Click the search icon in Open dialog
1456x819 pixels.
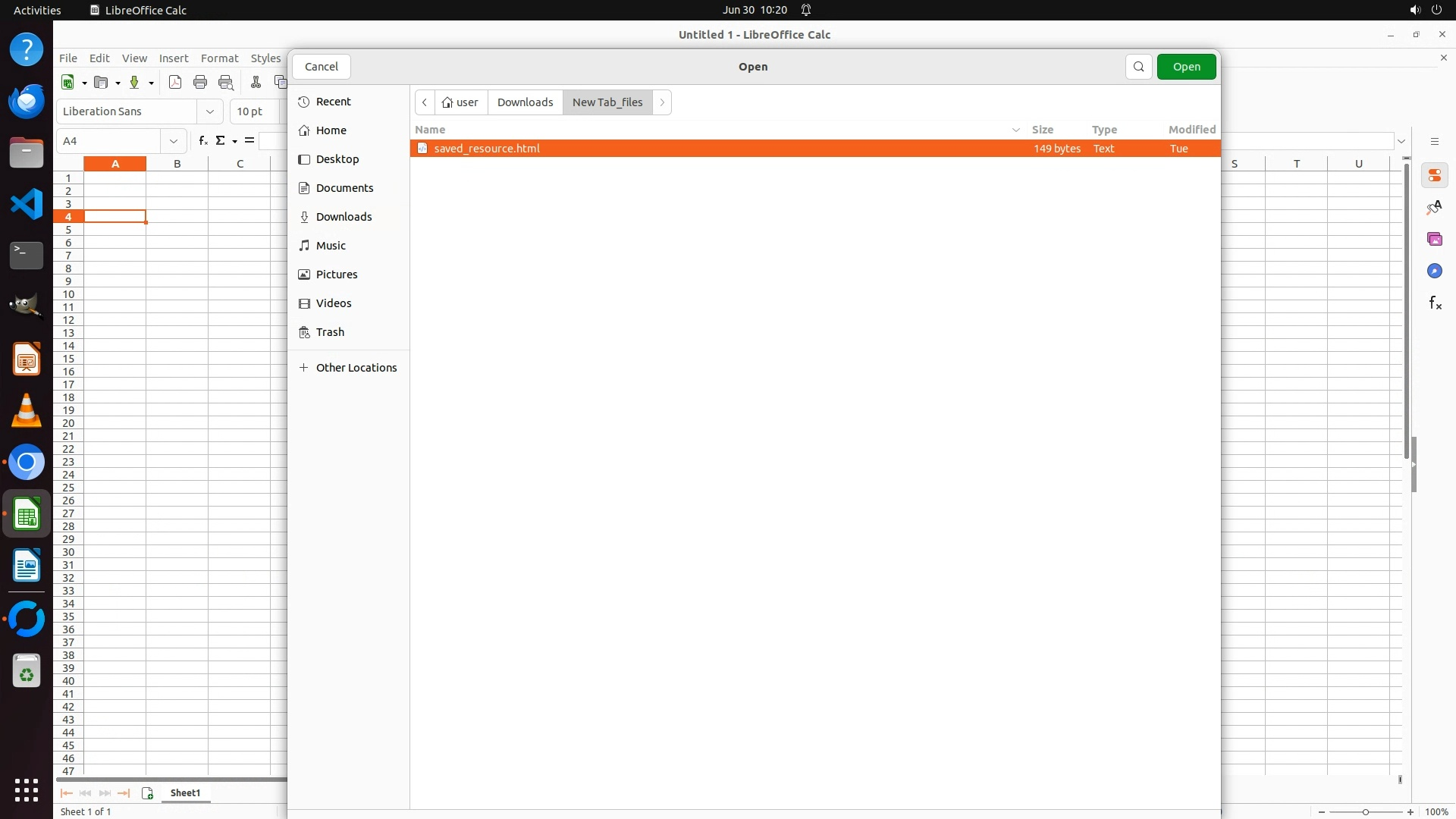1138,67
